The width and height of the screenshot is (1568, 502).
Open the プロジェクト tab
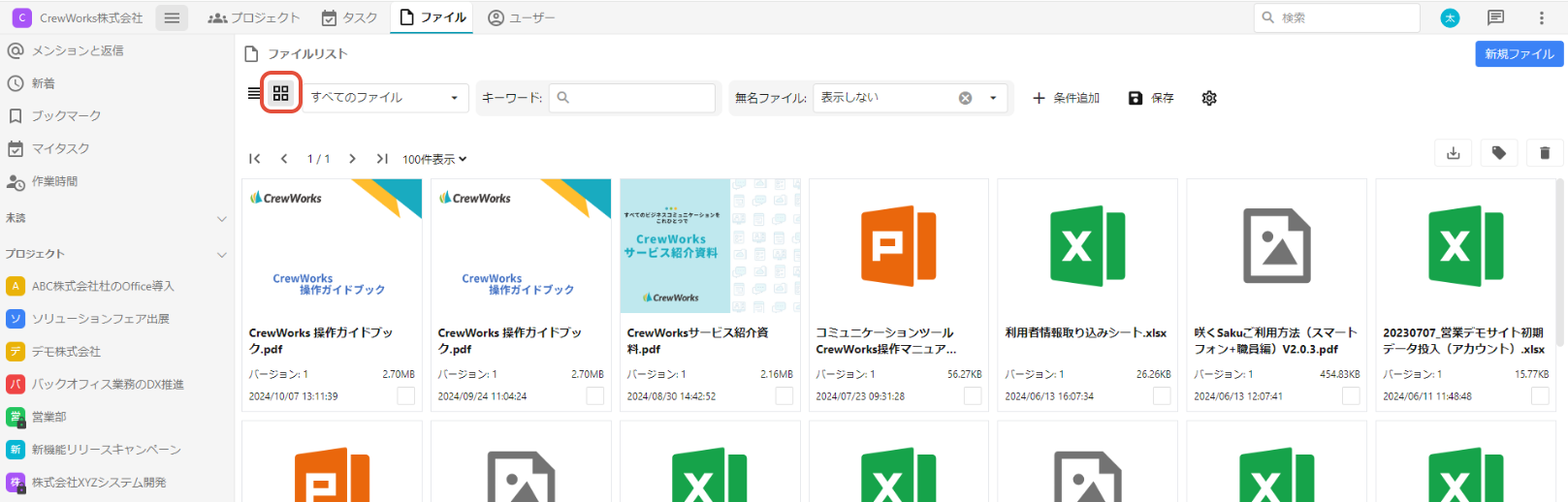pos(254,17)
